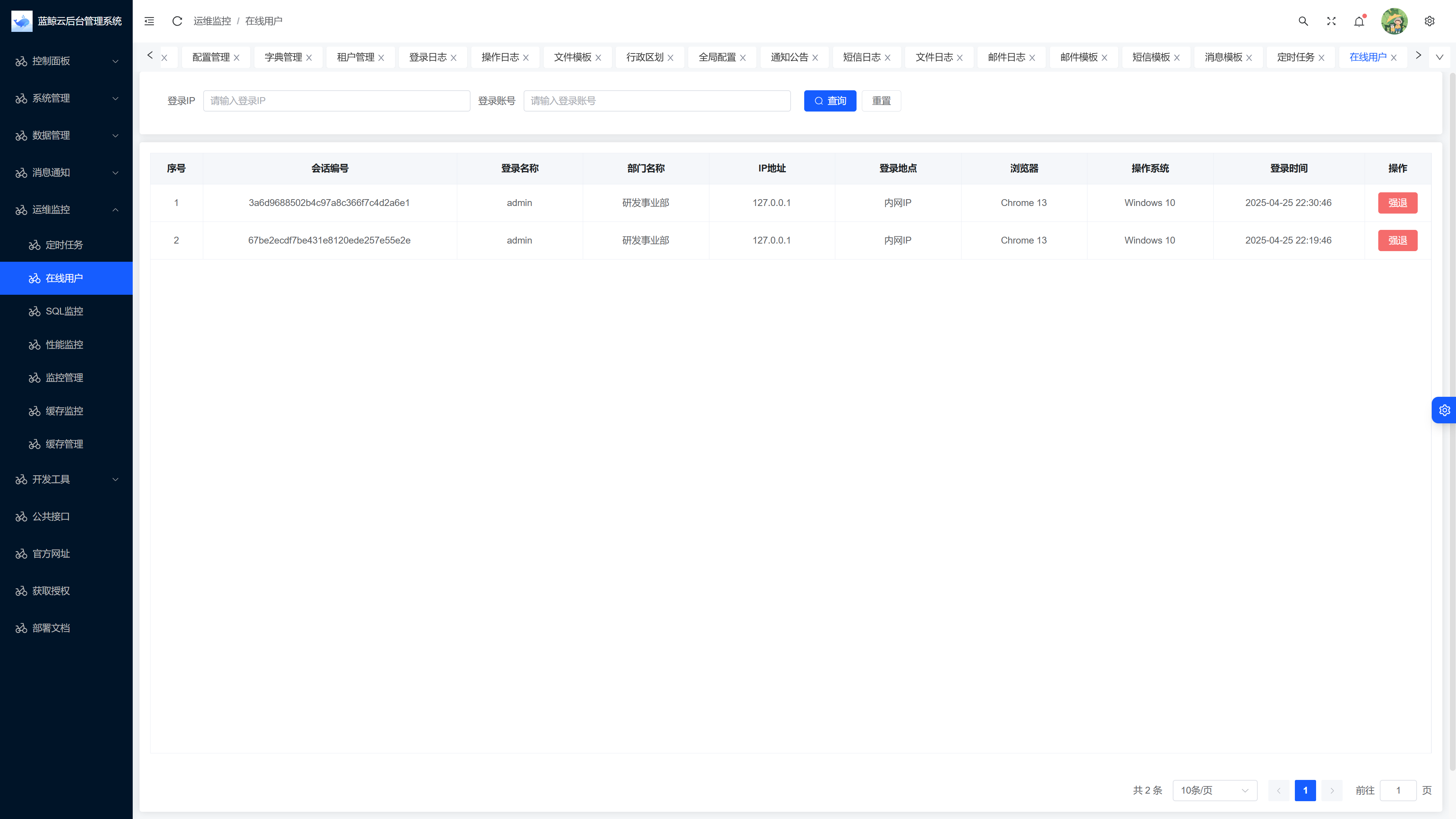Open 官方网址 in the sidebar
This screenshot has width=1456, height=819.
coord(66,554)
